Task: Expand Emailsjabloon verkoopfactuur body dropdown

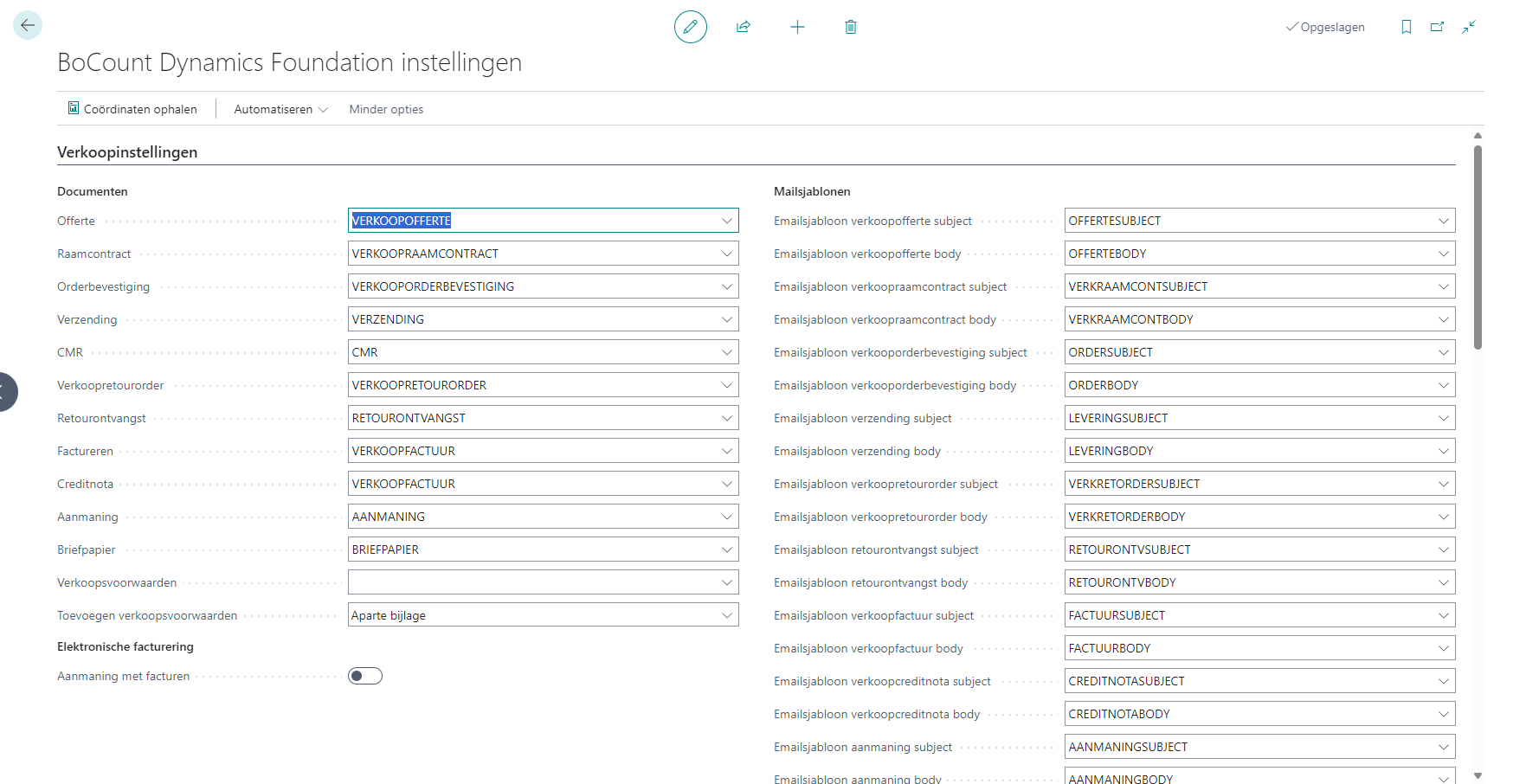Action: coord(1444,648)
